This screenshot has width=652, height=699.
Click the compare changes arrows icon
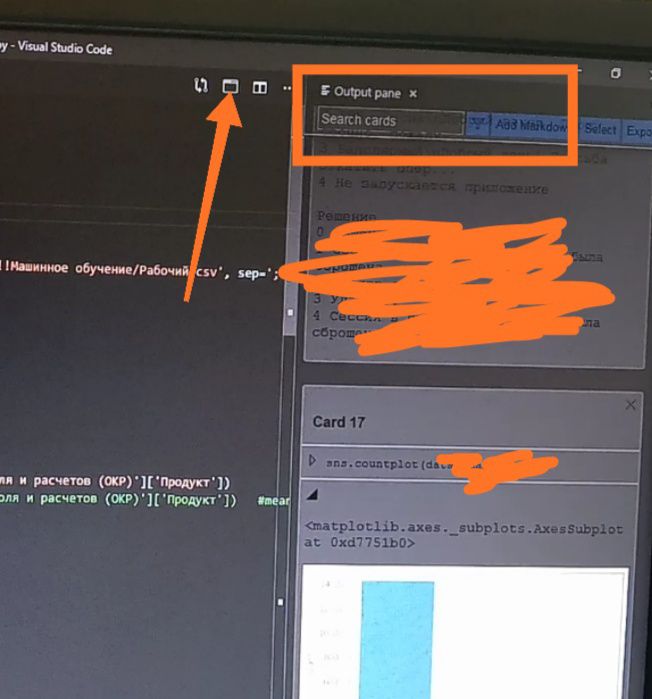pos(201,85)
